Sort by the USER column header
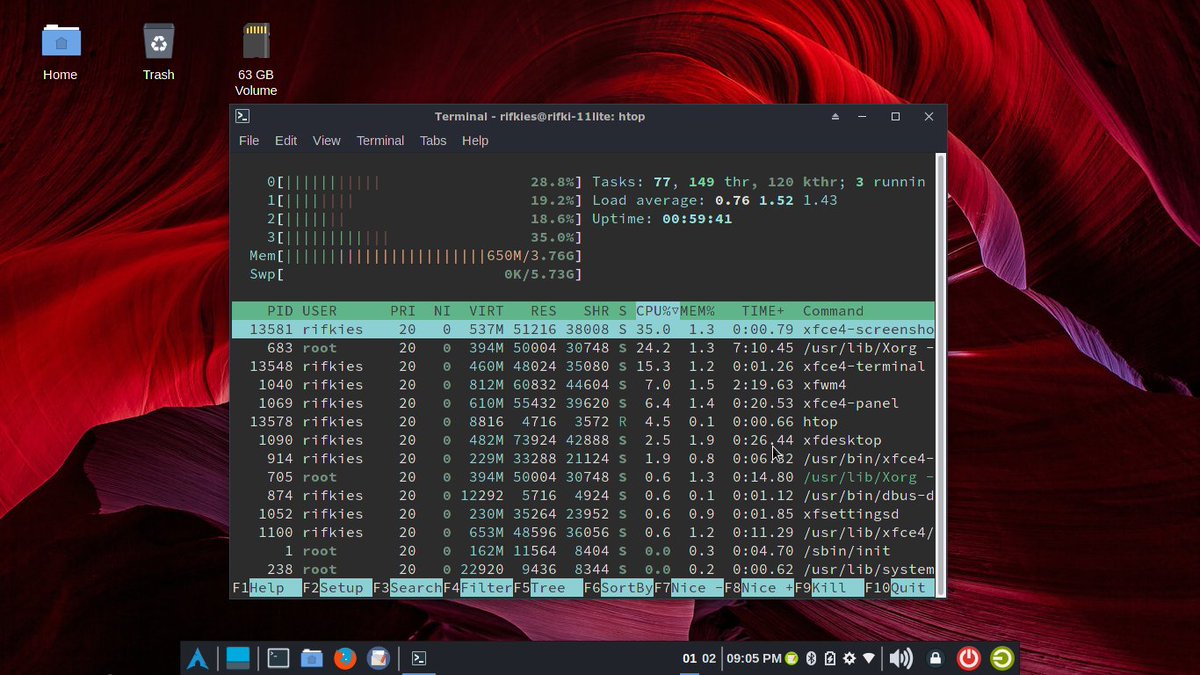 point(320,311)
